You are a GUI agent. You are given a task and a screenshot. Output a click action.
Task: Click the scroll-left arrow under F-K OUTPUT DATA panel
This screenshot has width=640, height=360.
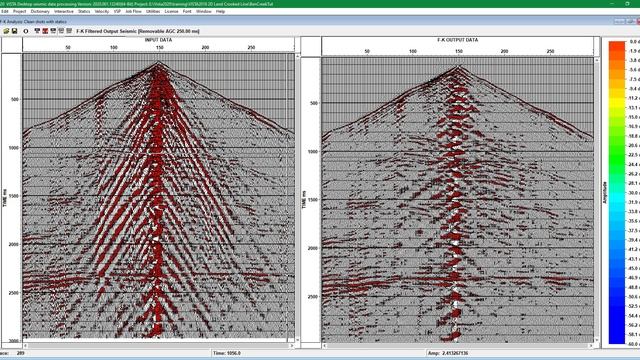[x=324, y=346]
